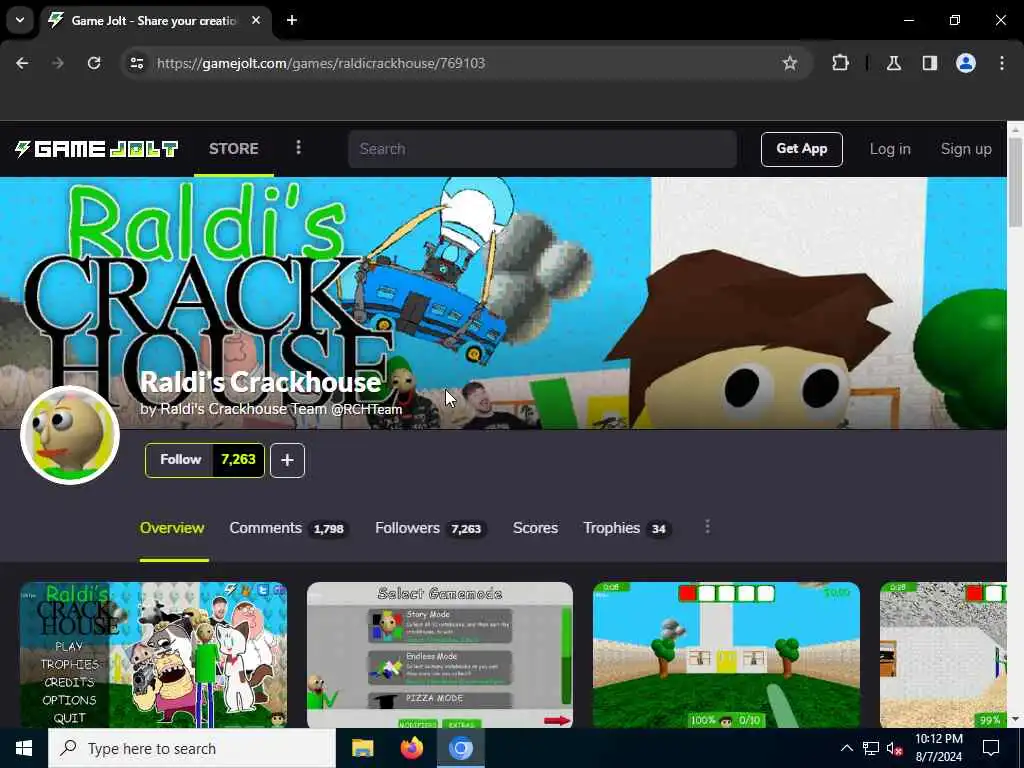Open the Chrome profile avatar
The width and height of the screenshot is (1024, 768).
966,63
